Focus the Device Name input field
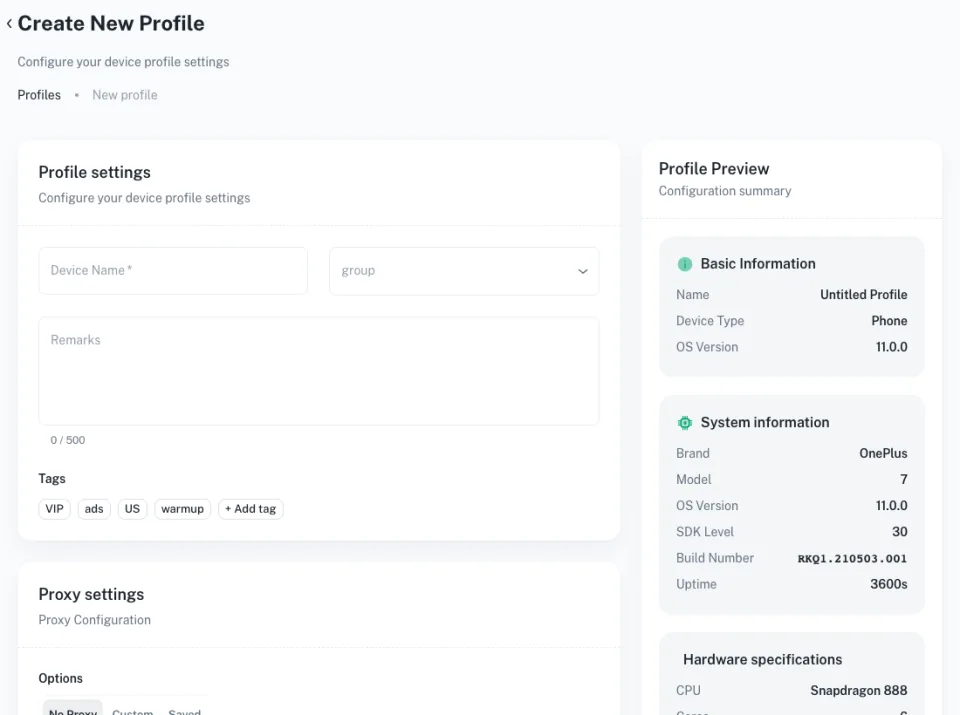Viewport: 960px width, 715px height. point(173,271)
